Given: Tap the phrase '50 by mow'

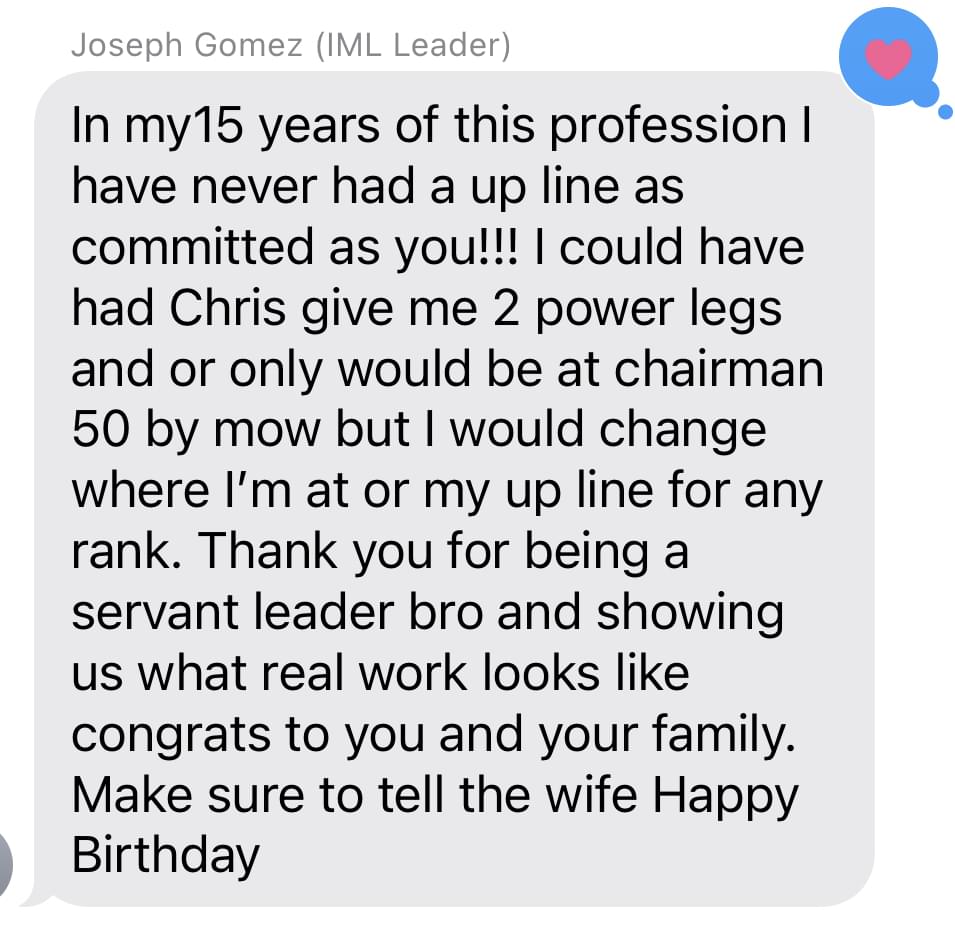Looking at the screenshot, I should (x=196, y=431).
